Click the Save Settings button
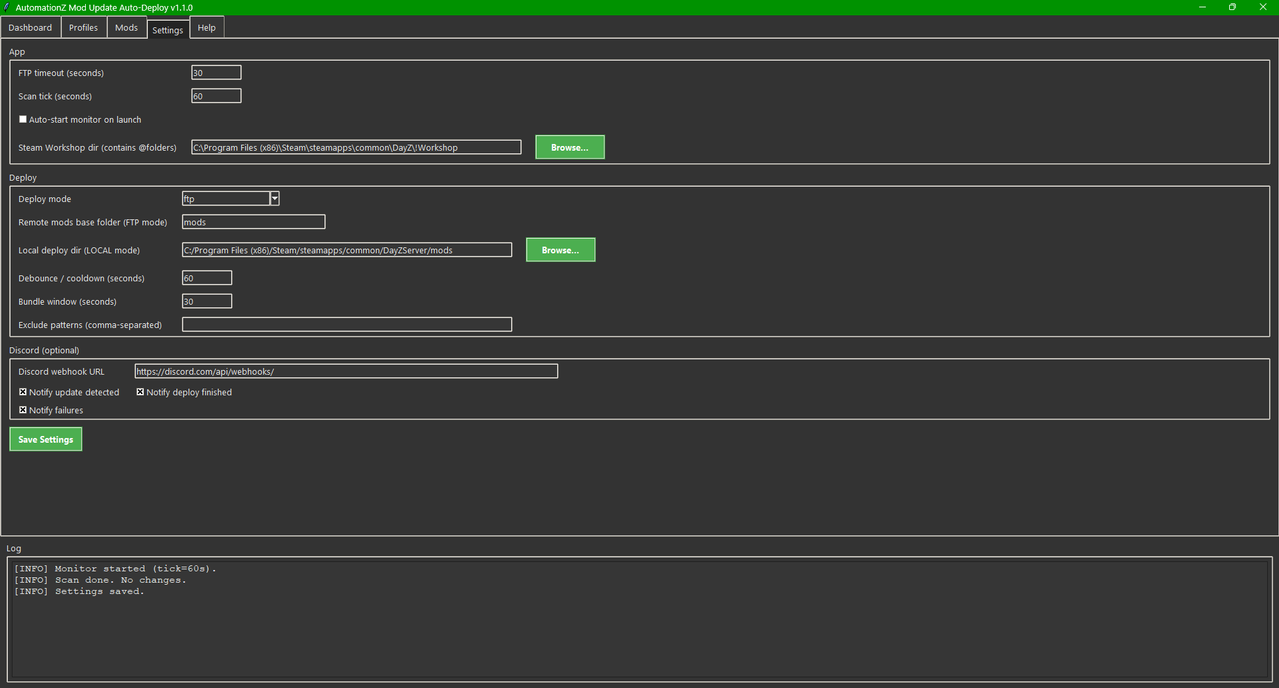 coord(46,439)
